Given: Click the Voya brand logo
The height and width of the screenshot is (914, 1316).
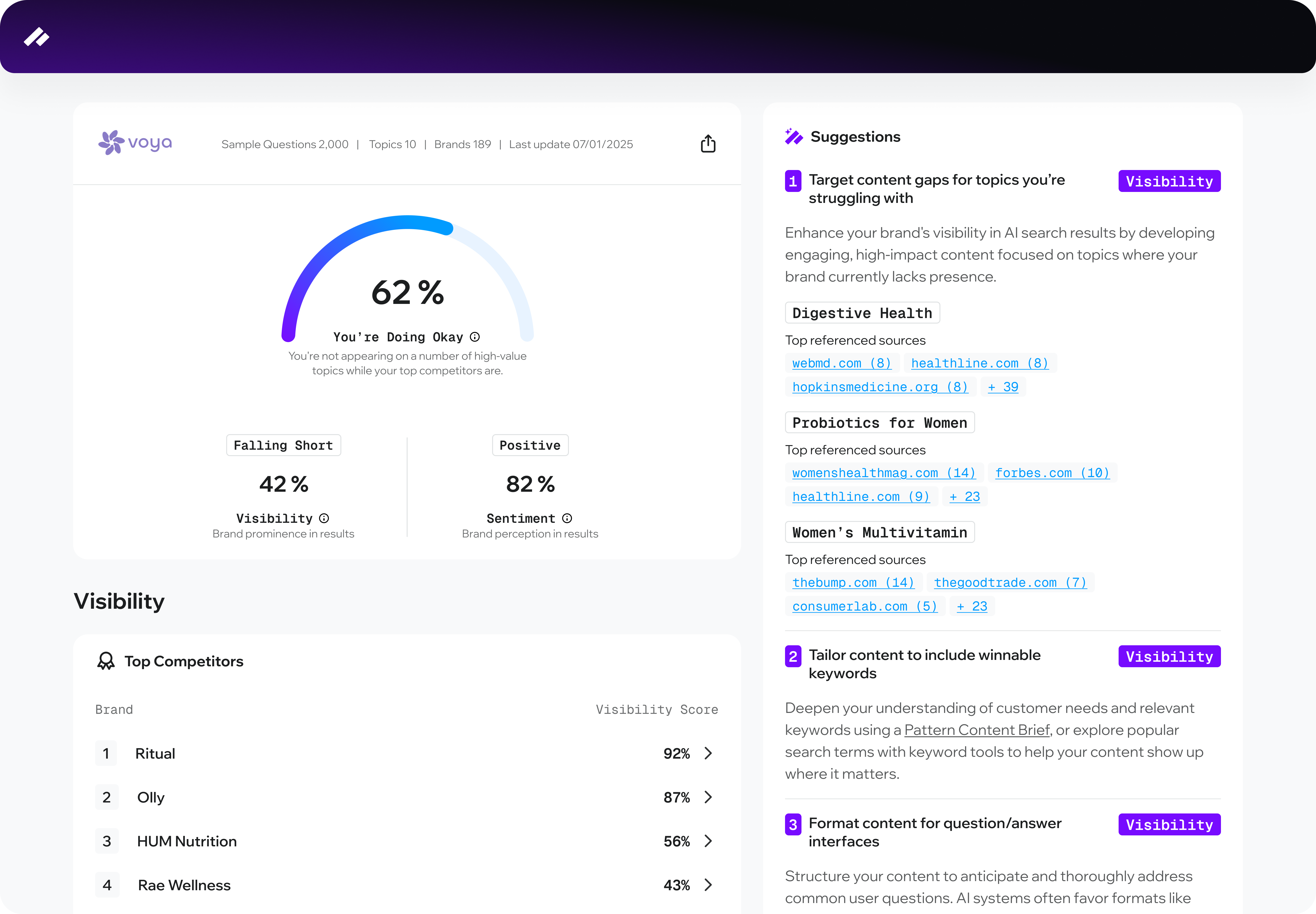Looking at the screenshot, I should tap(135, 143).
